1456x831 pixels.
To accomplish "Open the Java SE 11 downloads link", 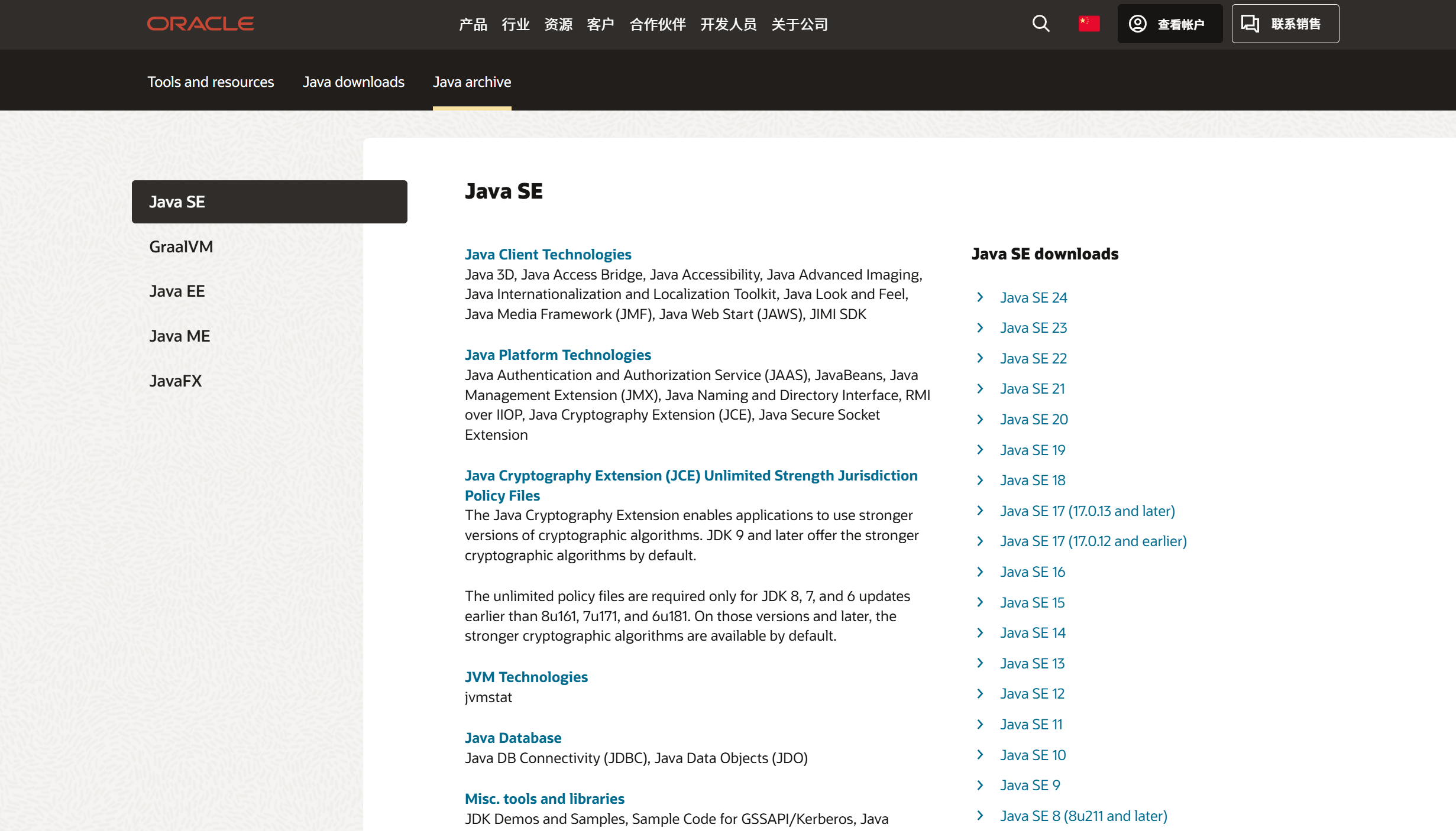I will [1031, 724].
